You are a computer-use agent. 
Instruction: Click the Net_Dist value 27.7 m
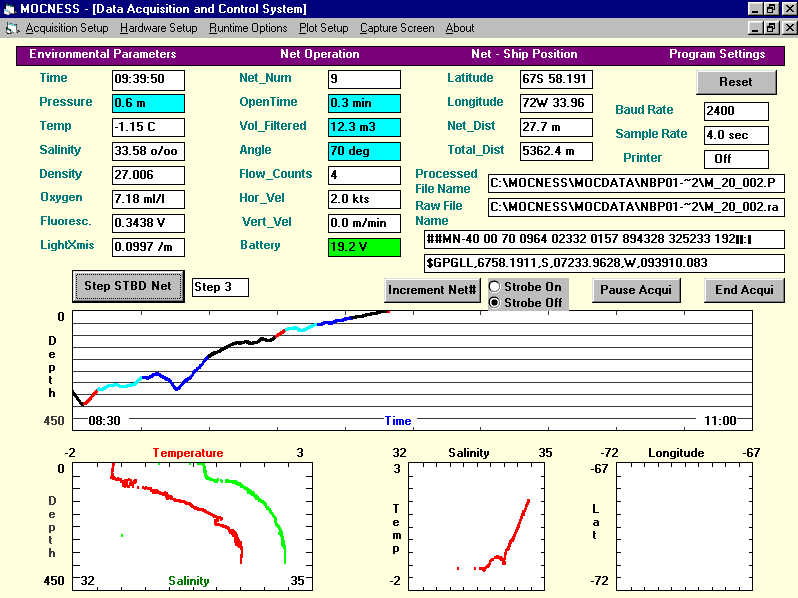tap(556, 127)
